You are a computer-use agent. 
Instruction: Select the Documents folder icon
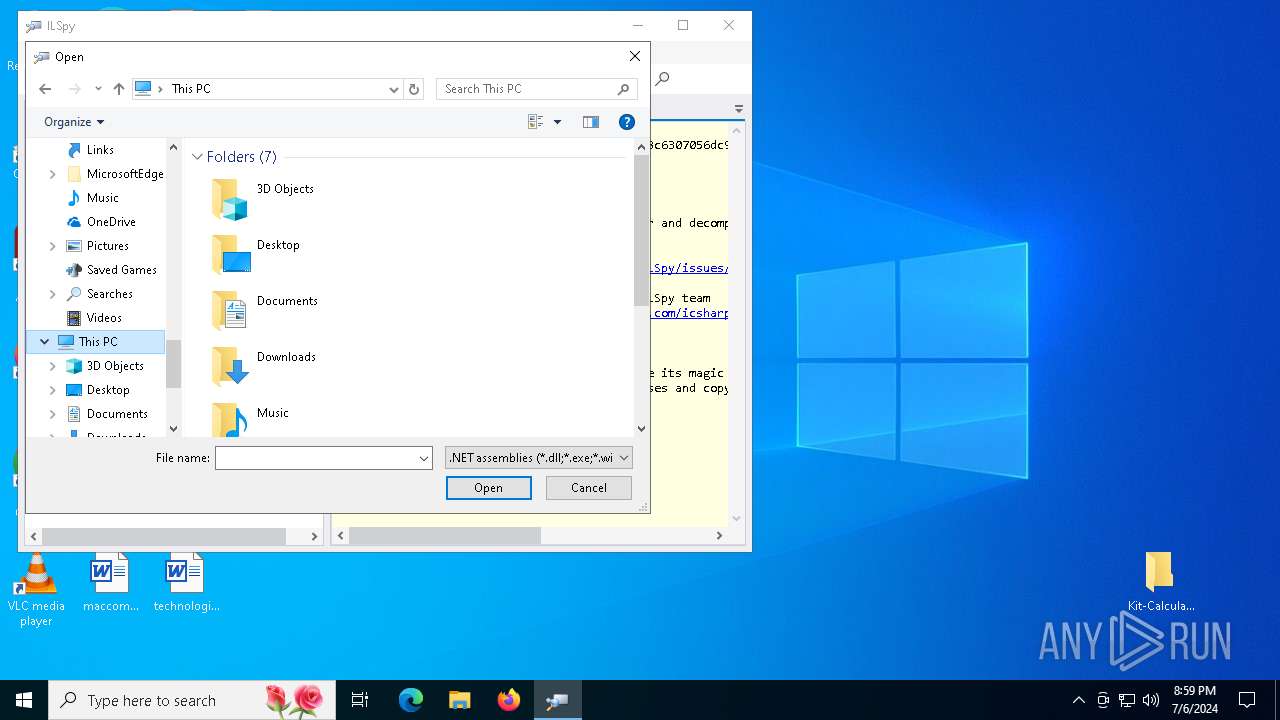[230, 311]
